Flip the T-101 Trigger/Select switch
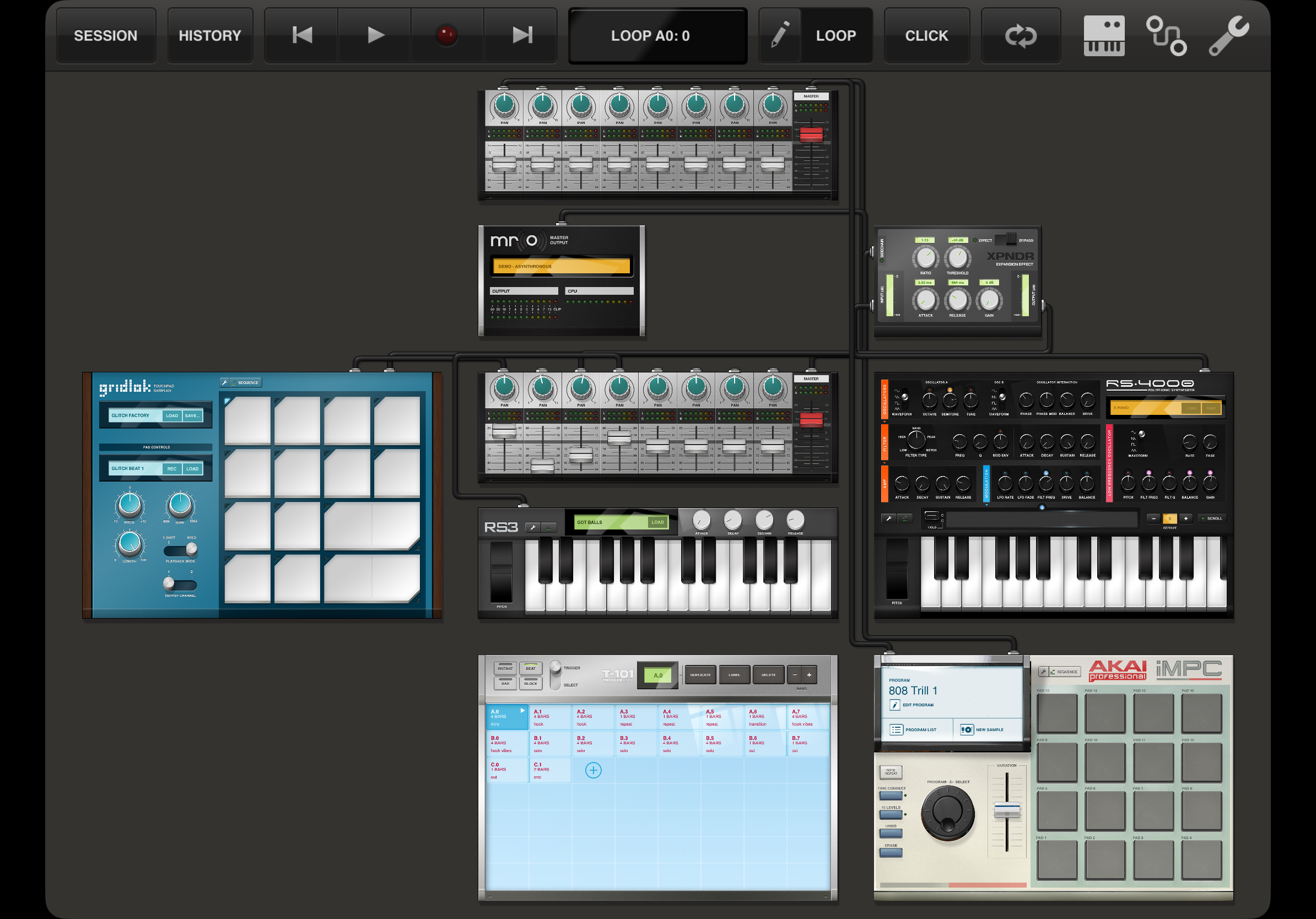 [x=555, y=675]
